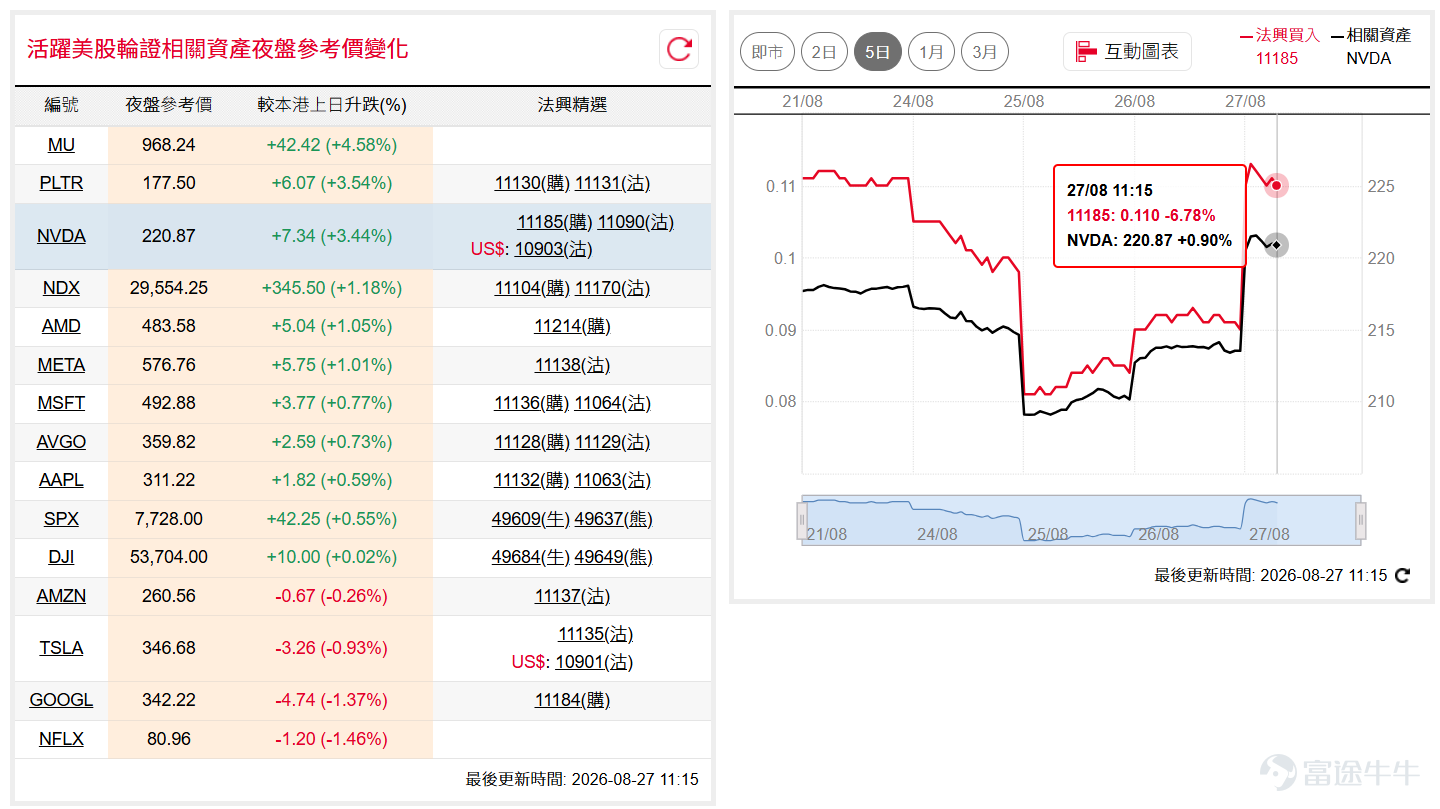Click the refresh icon beside the chart update time
Screen dimensions: 1440x809
click(1402, 575)
